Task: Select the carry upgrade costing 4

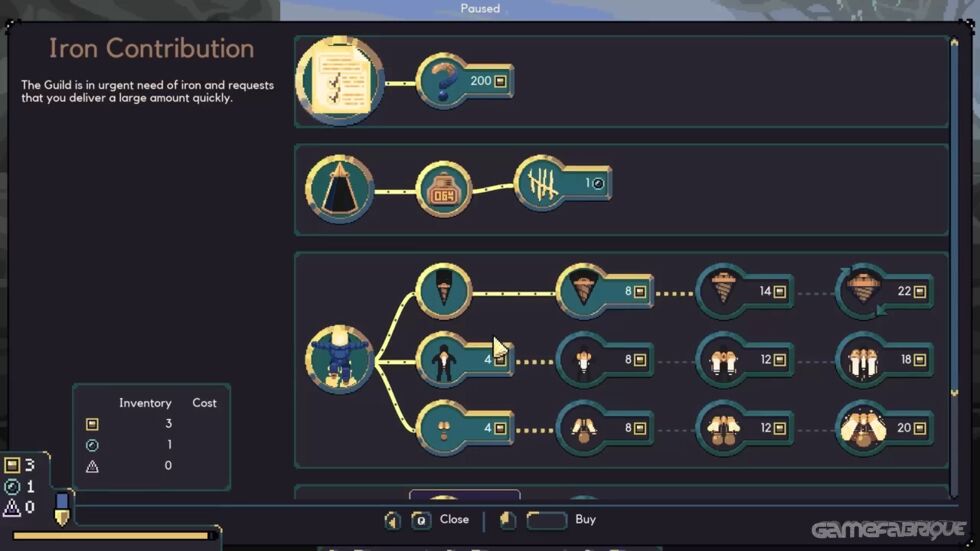Action: click(x=464, y=429)
